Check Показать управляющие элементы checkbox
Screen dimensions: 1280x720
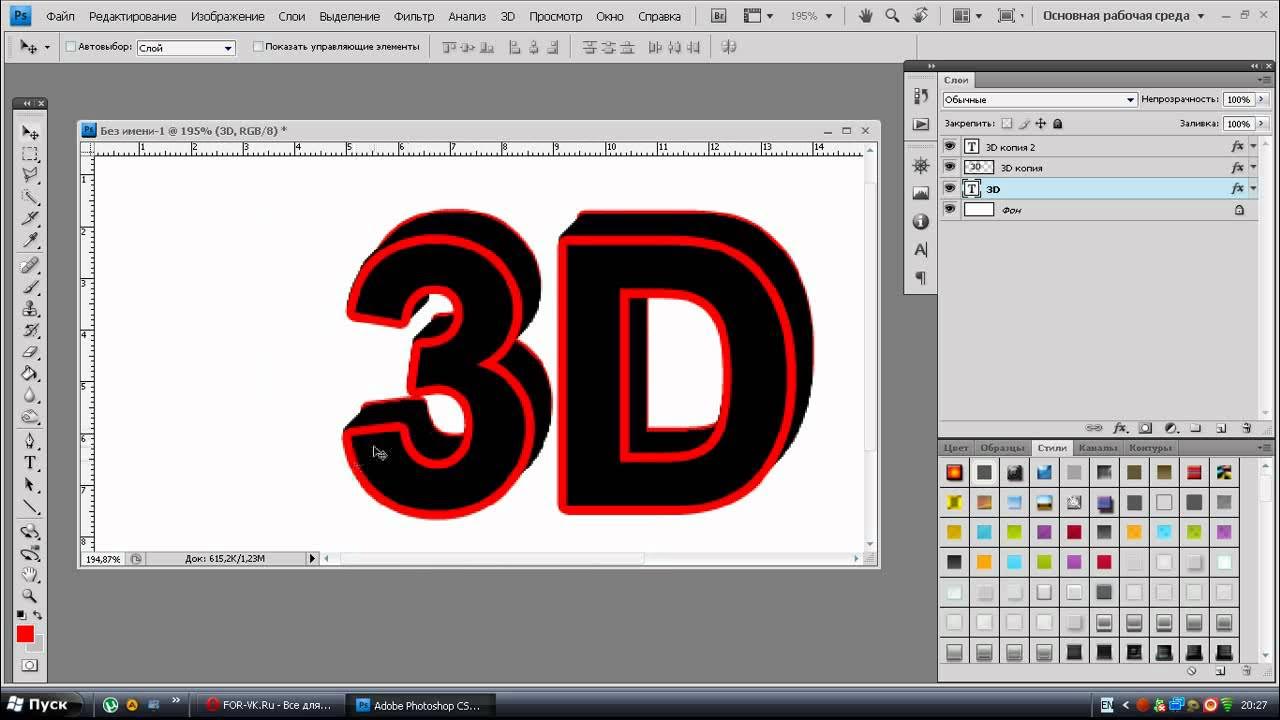click(258, 47)
